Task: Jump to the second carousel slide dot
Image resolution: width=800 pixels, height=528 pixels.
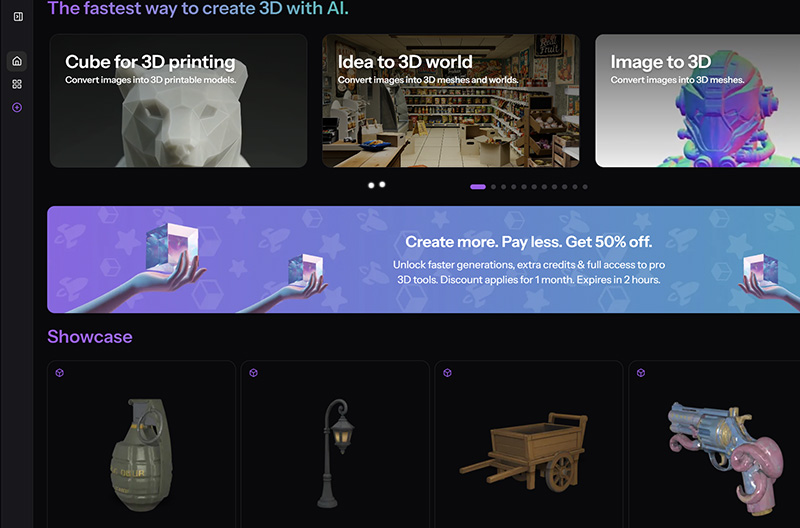Action: point(494,187)
